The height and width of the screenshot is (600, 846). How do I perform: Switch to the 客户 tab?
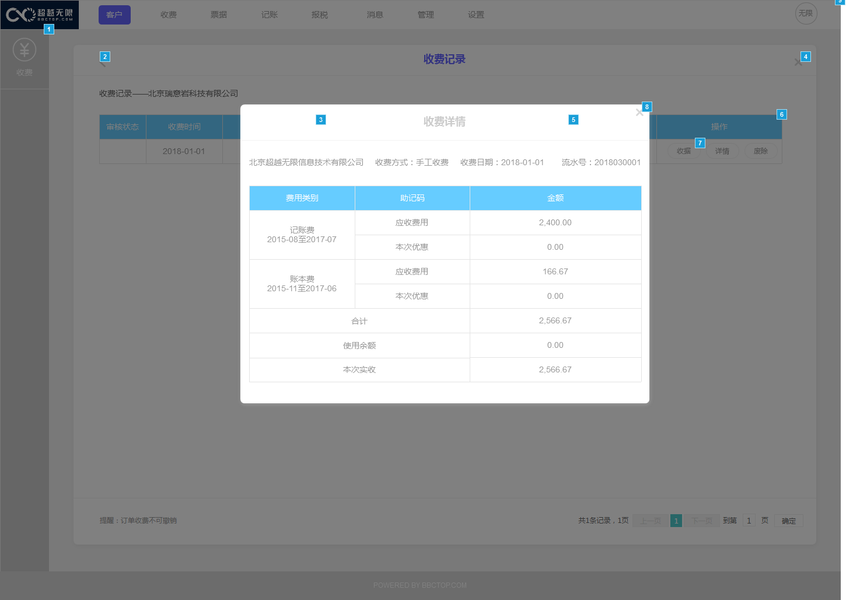(114, 15)
